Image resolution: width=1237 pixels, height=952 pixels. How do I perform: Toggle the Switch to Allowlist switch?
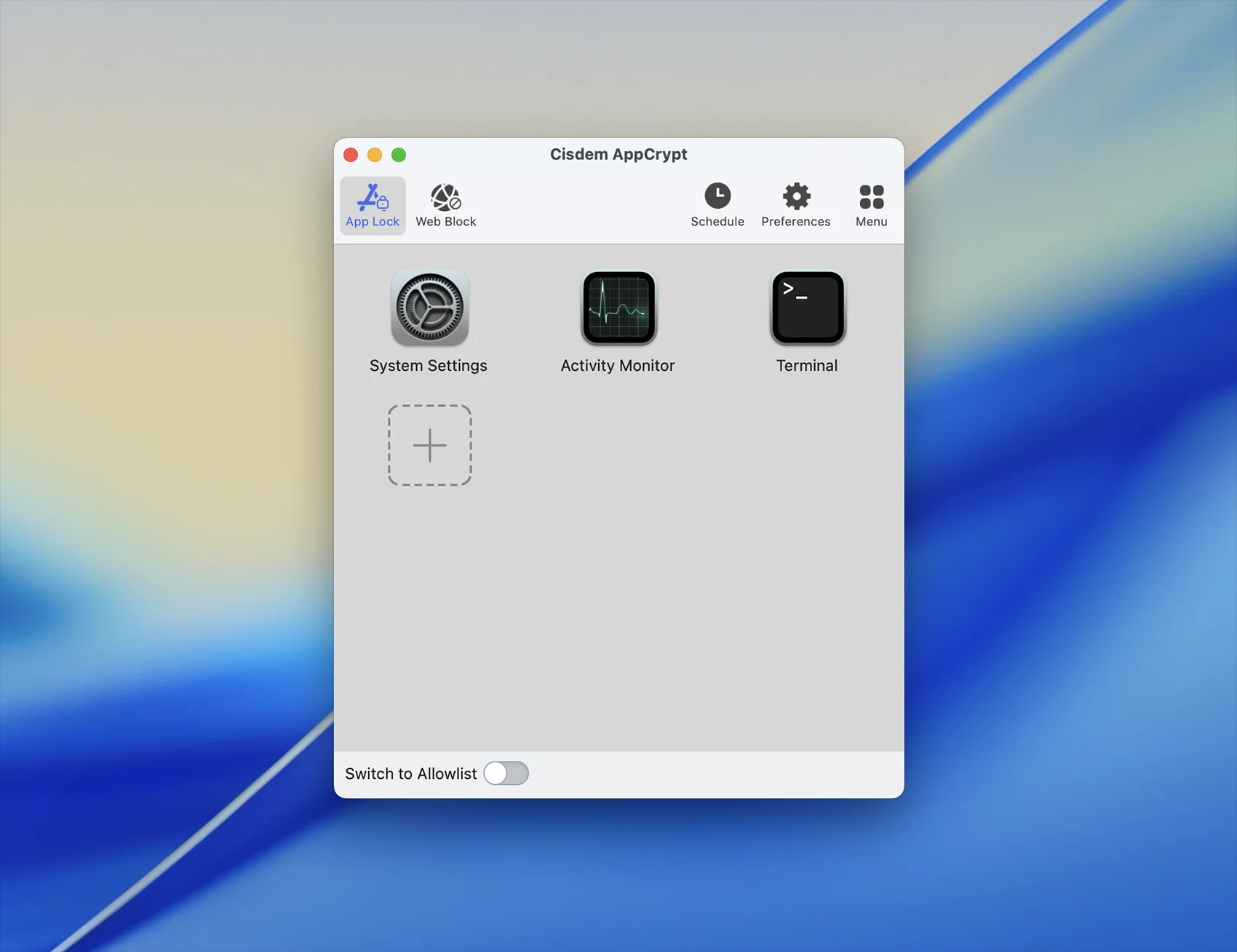point(506,773)
